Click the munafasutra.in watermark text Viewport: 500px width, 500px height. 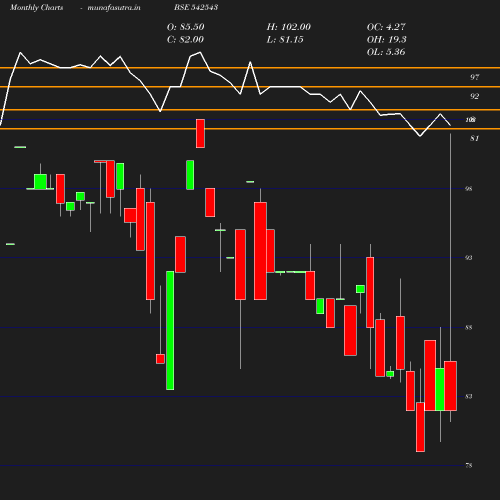coord(114,7)
